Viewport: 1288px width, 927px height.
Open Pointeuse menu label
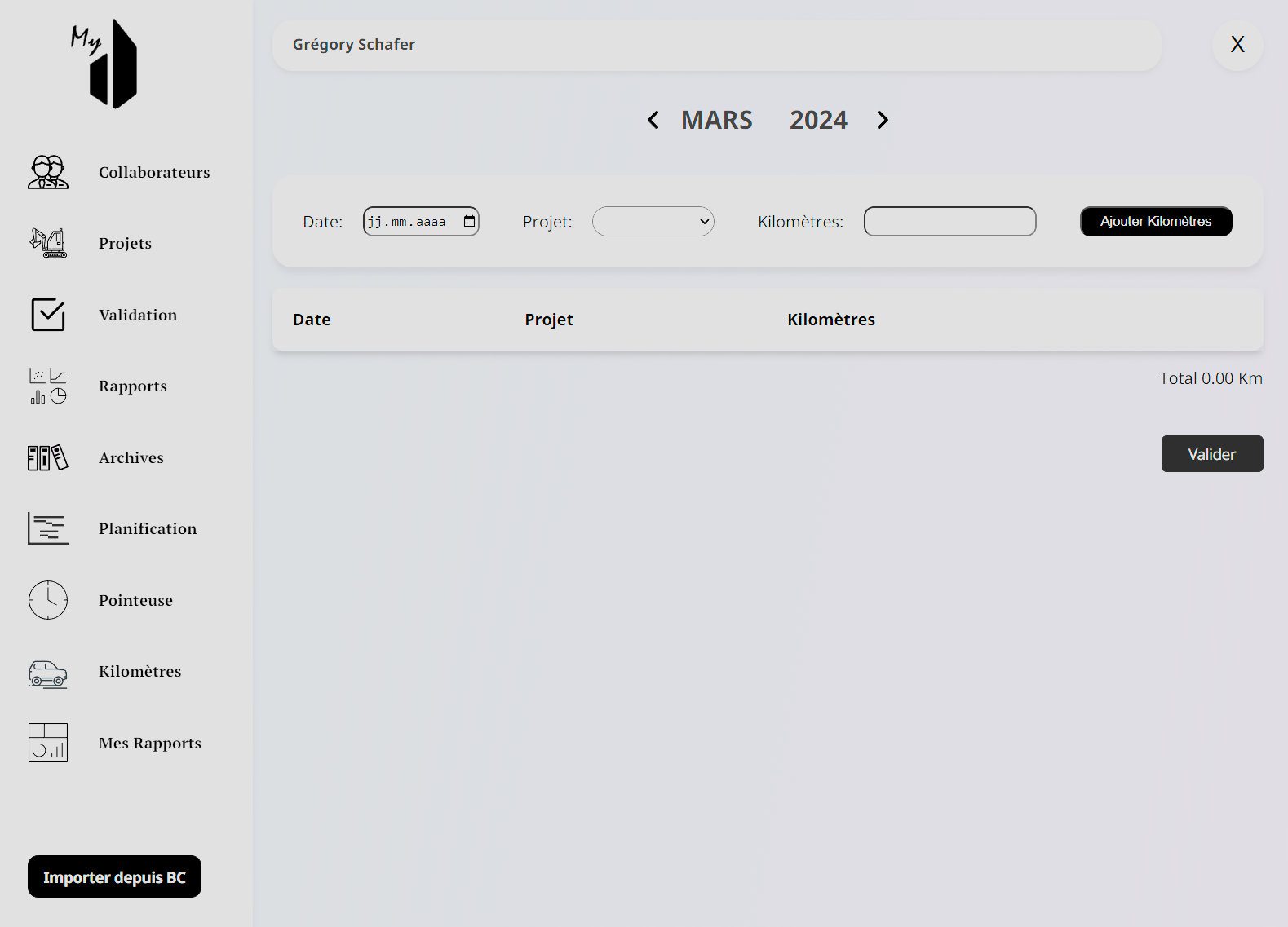click(x=135, y=600)
